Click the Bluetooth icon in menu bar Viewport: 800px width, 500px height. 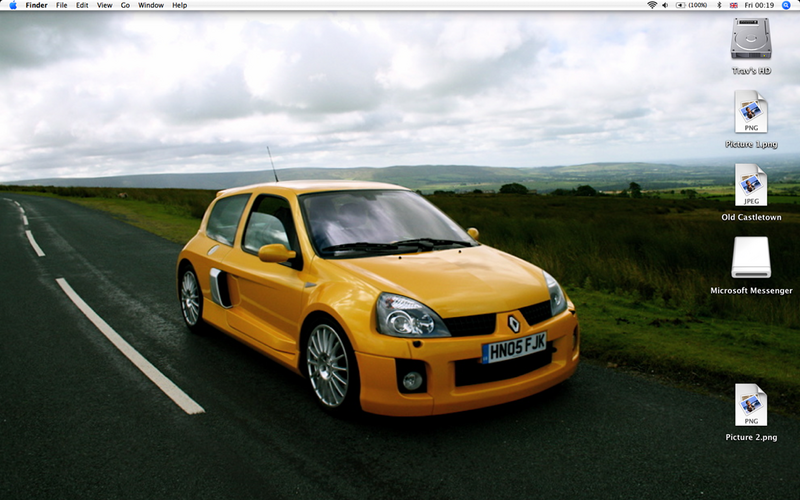click(x=719, y=5)
